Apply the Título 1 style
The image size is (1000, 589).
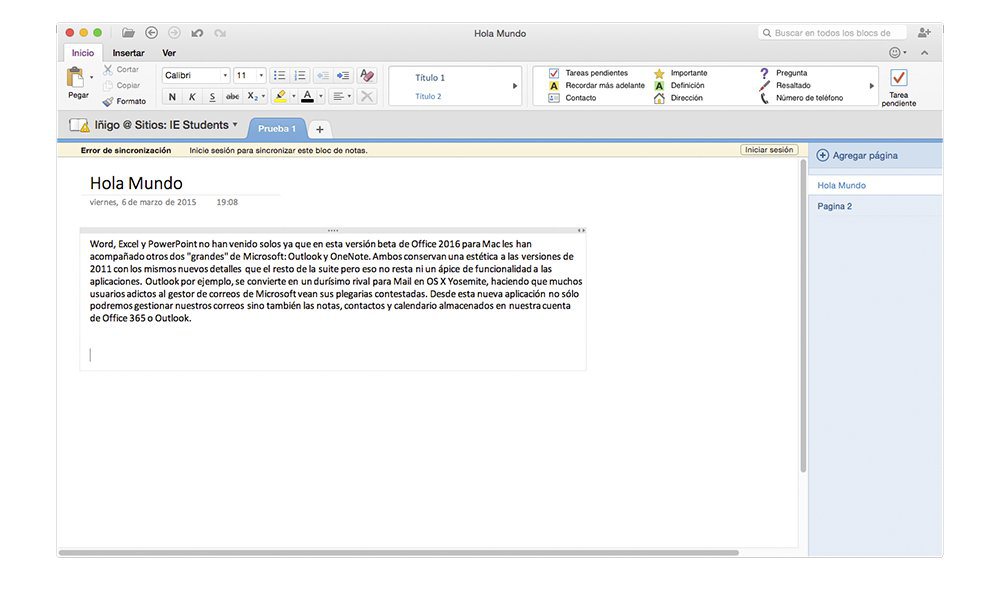[x=430, y=77]
